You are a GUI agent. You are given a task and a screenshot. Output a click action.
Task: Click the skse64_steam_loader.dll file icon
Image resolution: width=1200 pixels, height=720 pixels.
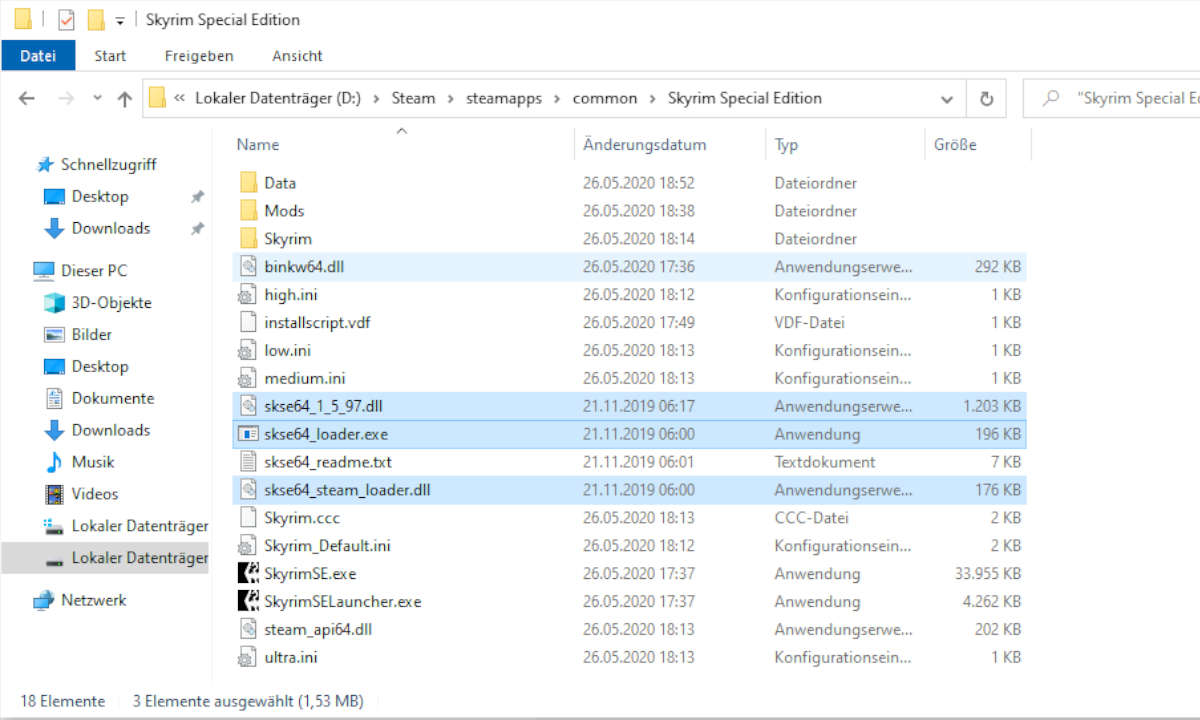click(x=248, y=490)
